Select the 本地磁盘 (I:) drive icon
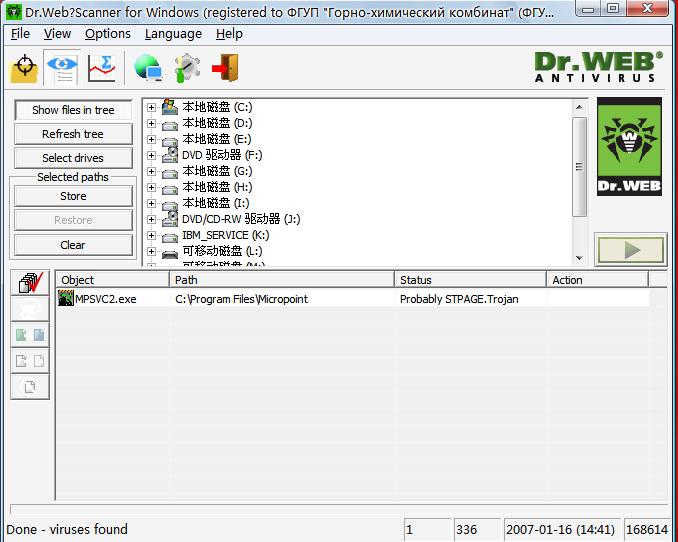 click(x=170, y=205)
